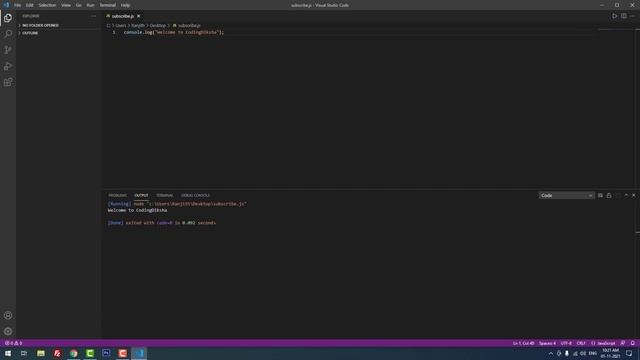Click the Desktop breadcrumb segment
The height and width of the screenshot is (360, 640).
[158, 25]
